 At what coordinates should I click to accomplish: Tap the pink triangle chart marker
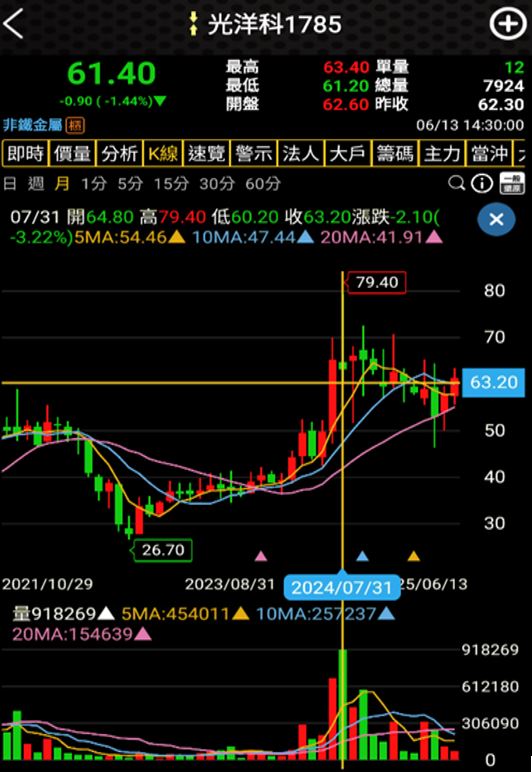261,556
